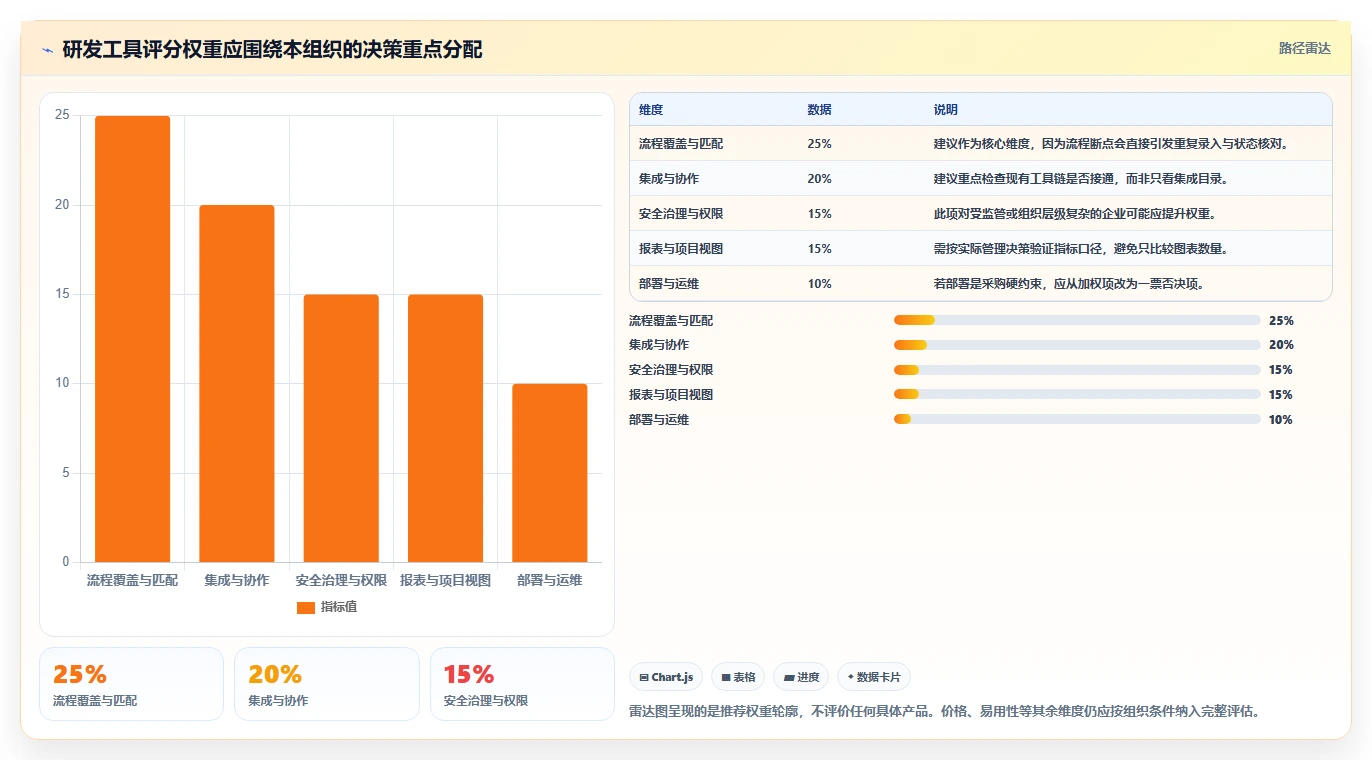The width and height of the screenshot is (1372, 760).
Task: Click the 流程覆盖与匹配 progress bar track
Action: (x=1077, y=320)
